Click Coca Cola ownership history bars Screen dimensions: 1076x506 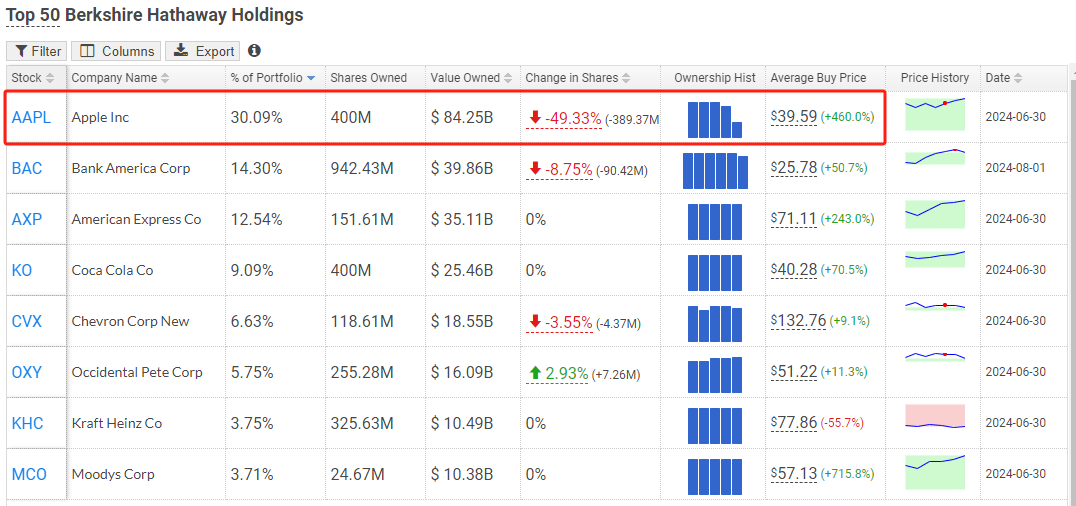(x=715, y=273)
